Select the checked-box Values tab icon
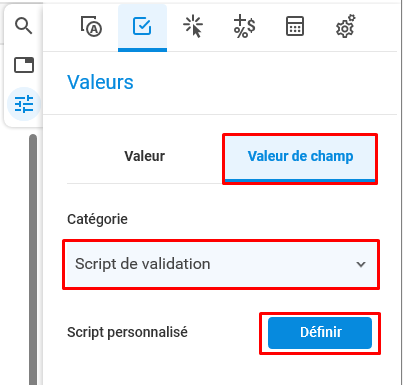This screenshot has width=403, height=385. click(142, 27)
